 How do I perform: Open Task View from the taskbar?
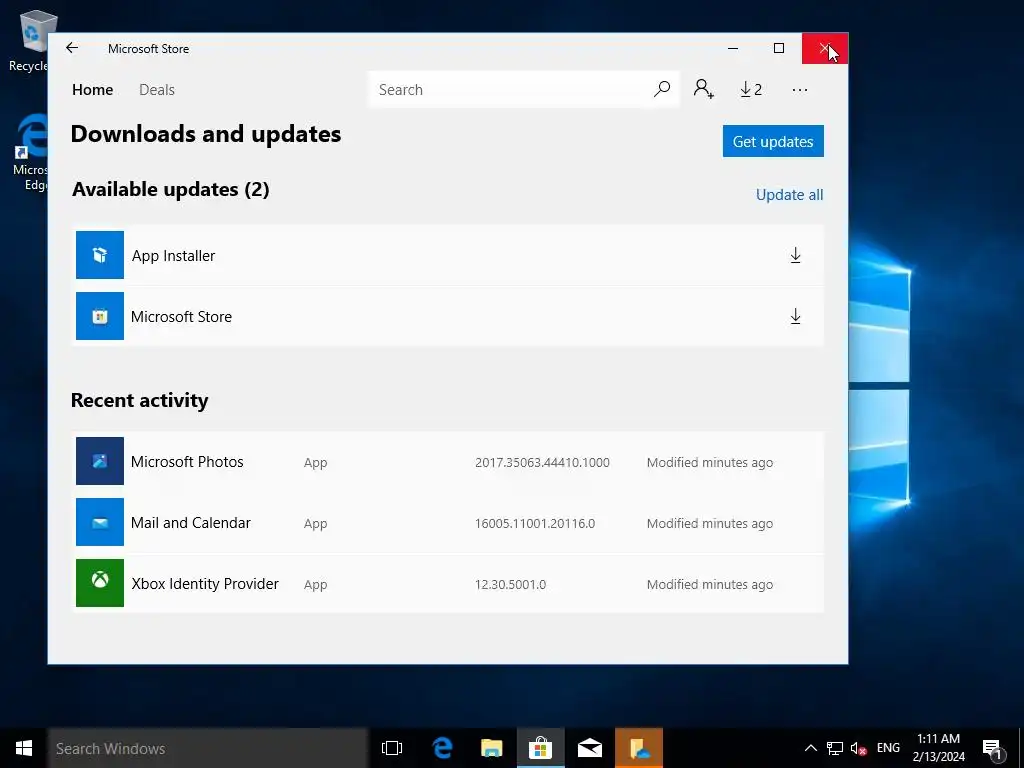pos(392,748)
